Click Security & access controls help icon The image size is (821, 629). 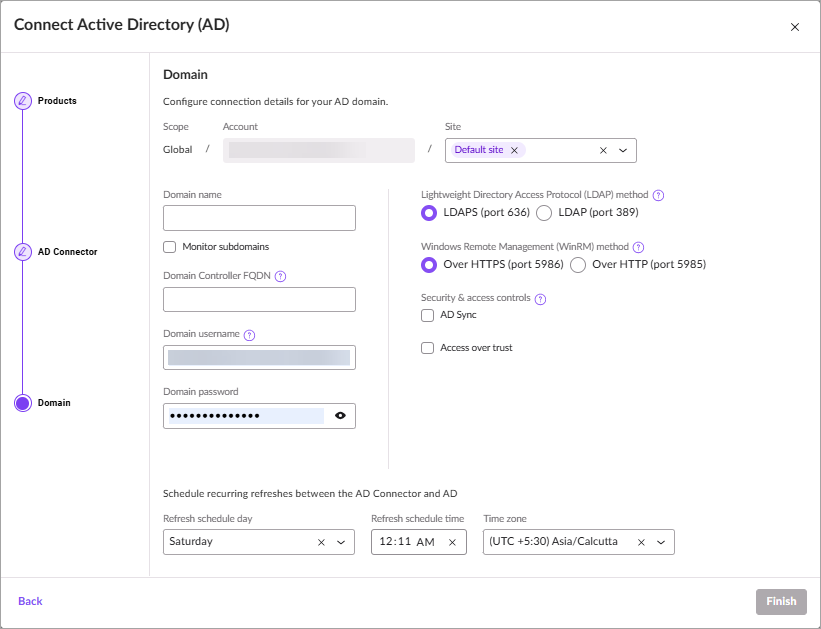tap(540, 299)
